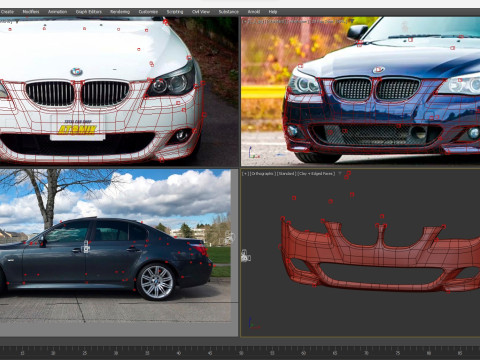Jump to frame 70 on the timeline

(x=366, y=353)
